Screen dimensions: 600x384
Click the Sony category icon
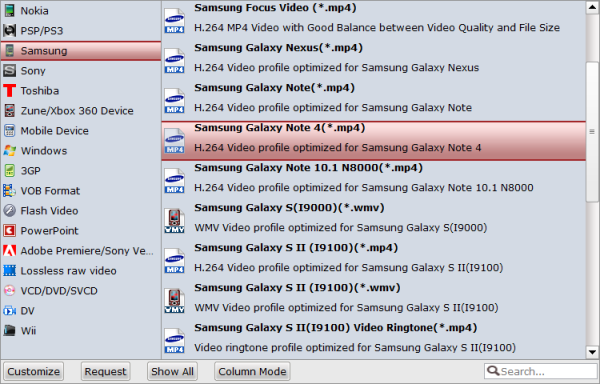coord(10,71)
